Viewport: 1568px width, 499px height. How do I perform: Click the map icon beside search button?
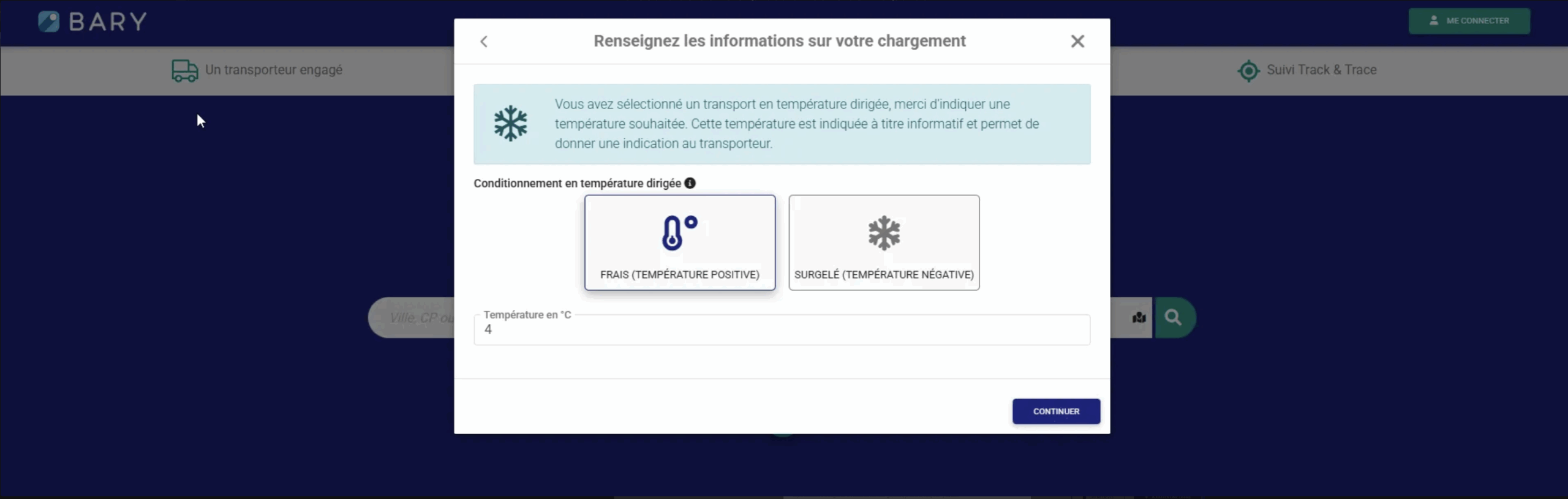coord(1139,317)
